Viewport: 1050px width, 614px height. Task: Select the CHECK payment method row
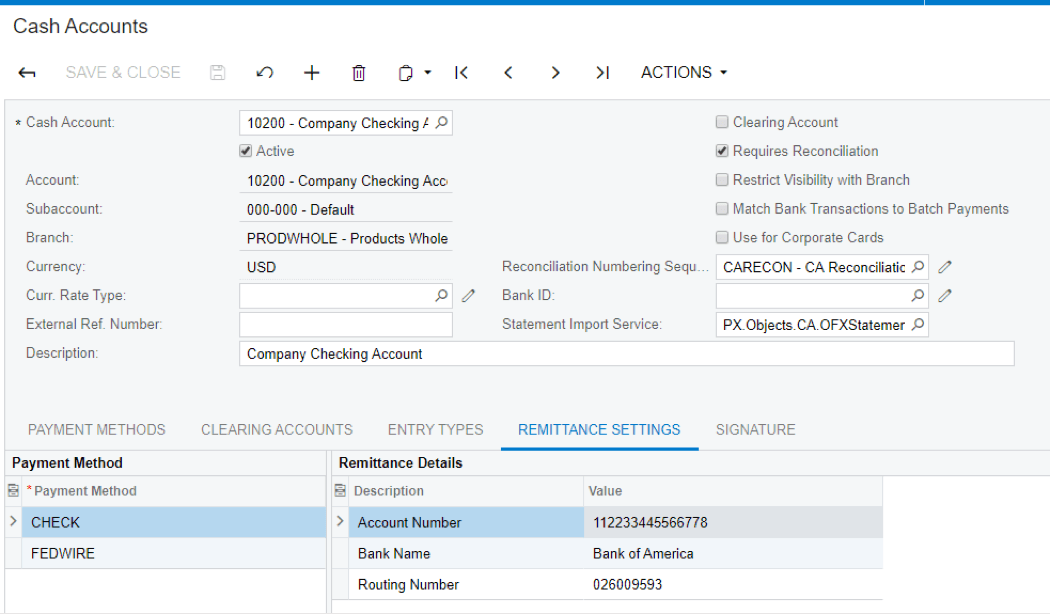(174, 522)
